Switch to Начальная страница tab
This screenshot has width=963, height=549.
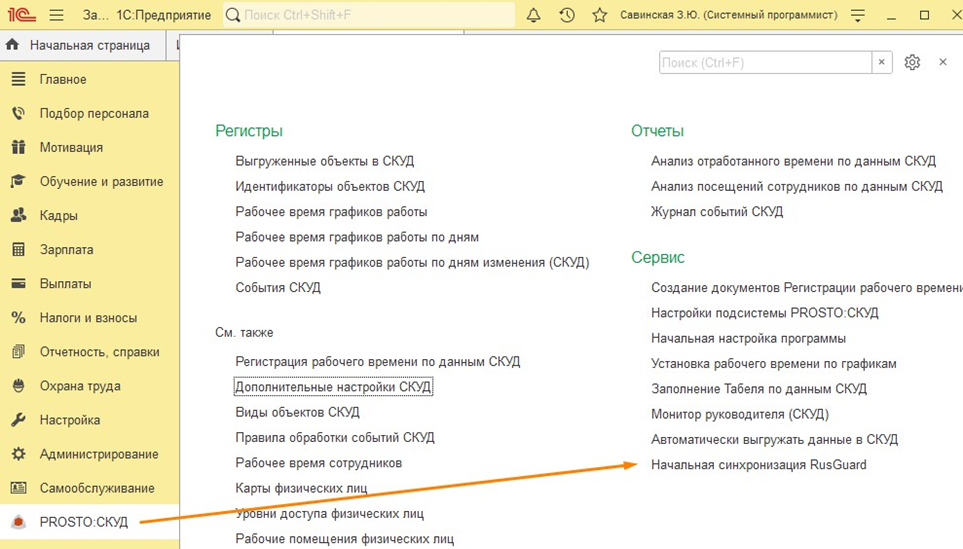pos(88,45)
